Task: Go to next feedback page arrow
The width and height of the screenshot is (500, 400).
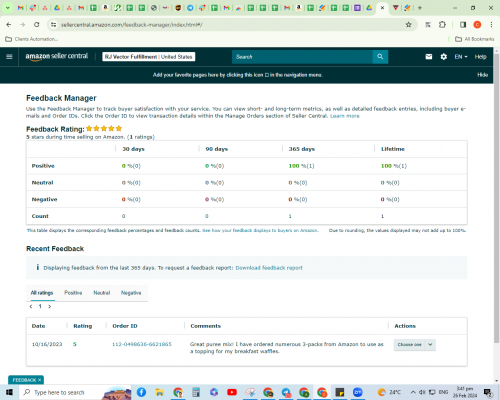Action: 50,306
